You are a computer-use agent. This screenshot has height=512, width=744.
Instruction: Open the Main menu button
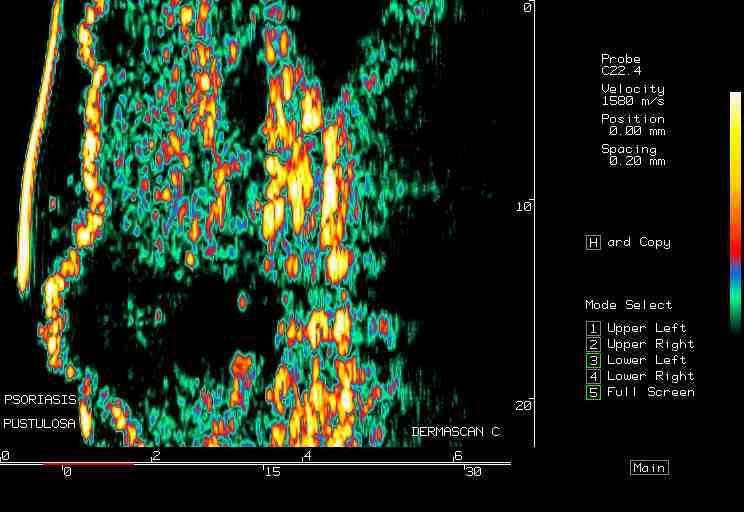(650, 468)
